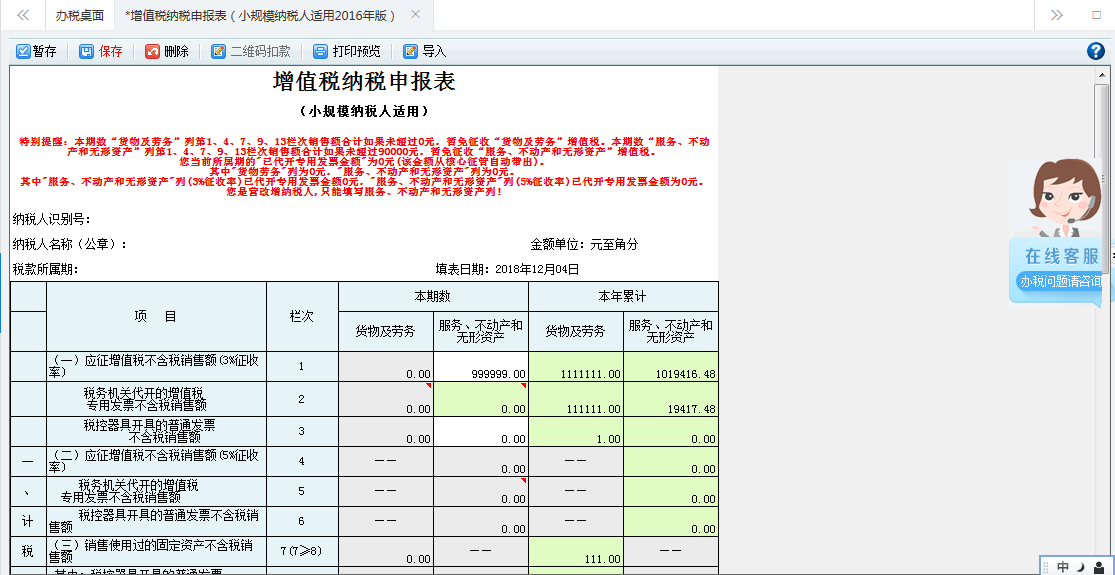Click the cell showing 1111111.00
This screenshot has width=1115, height=575.
[x=576, y=367]
